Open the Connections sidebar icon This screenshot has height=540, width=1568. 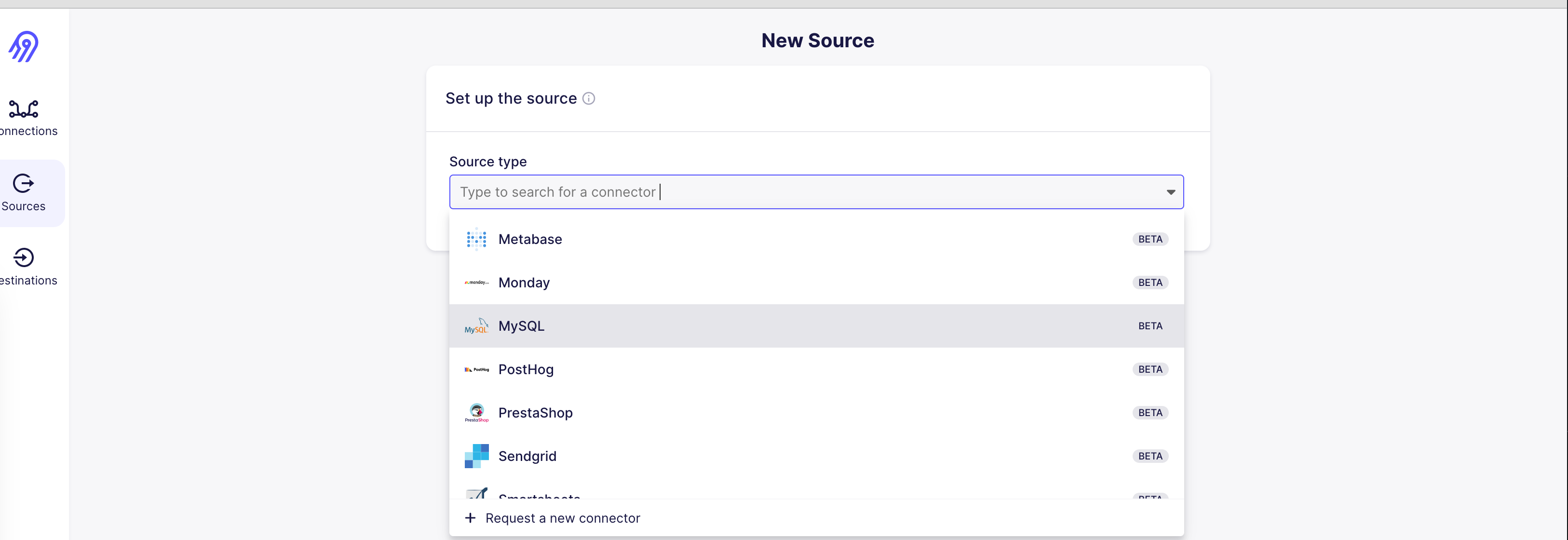[24, 109]
